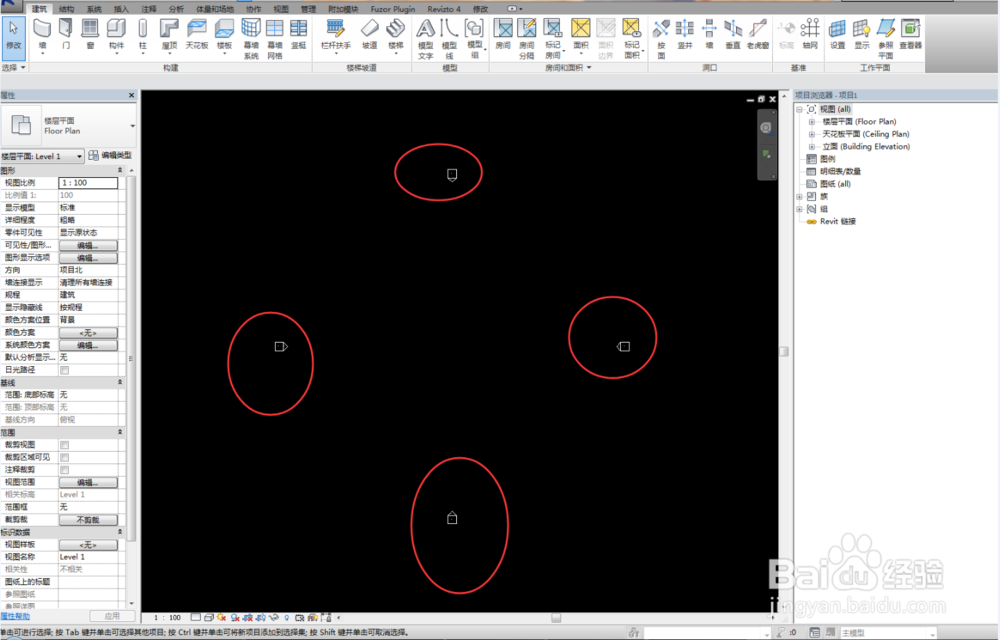Select the 坡道 (Ramp) tool
This screenshot has width=1000, height=640.
tap(369, 34)
